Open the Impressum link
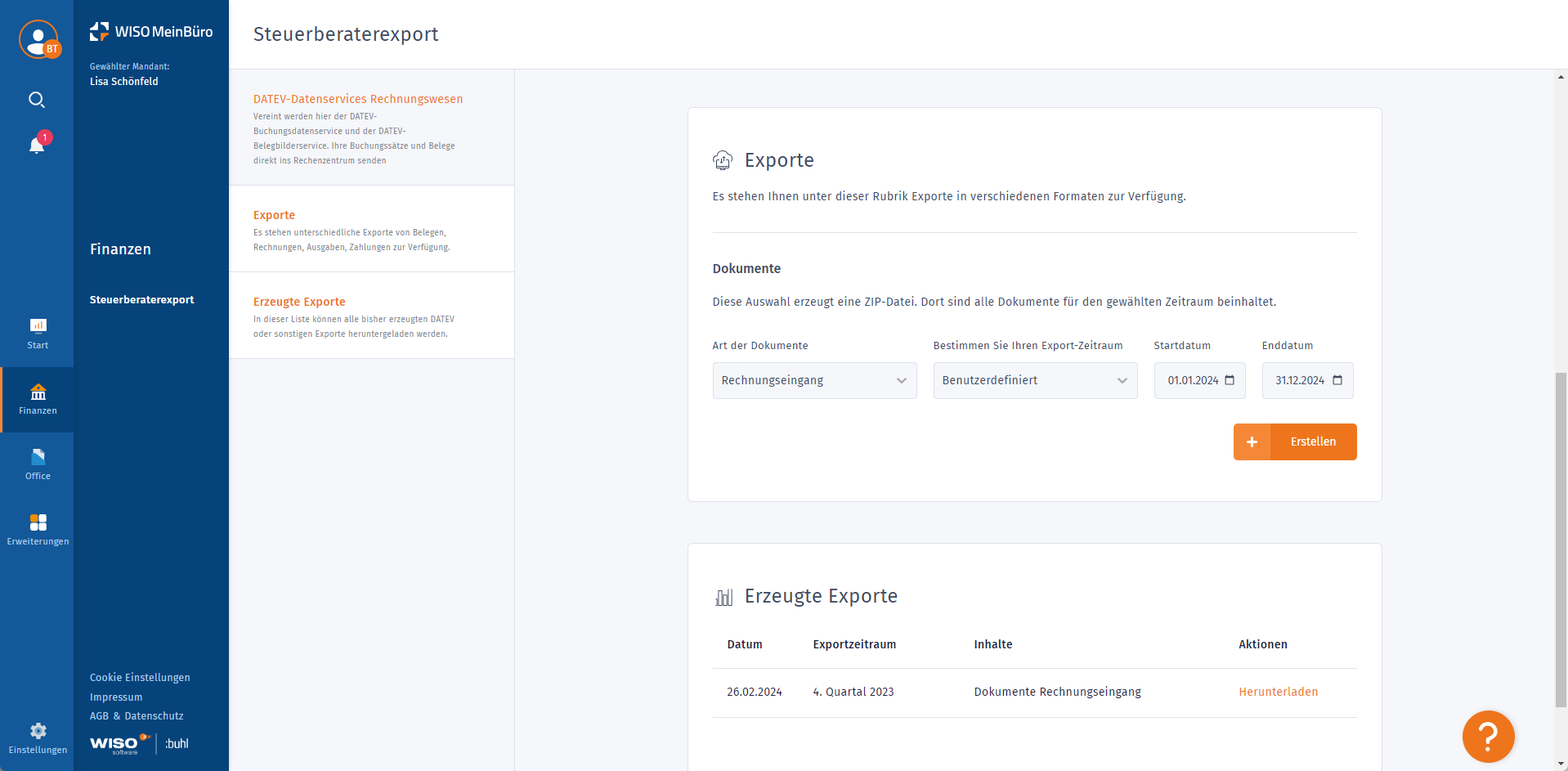Image resolution: width=1568 pixels, height=771 pixels. pyautogui.click(x=116, y=697)
